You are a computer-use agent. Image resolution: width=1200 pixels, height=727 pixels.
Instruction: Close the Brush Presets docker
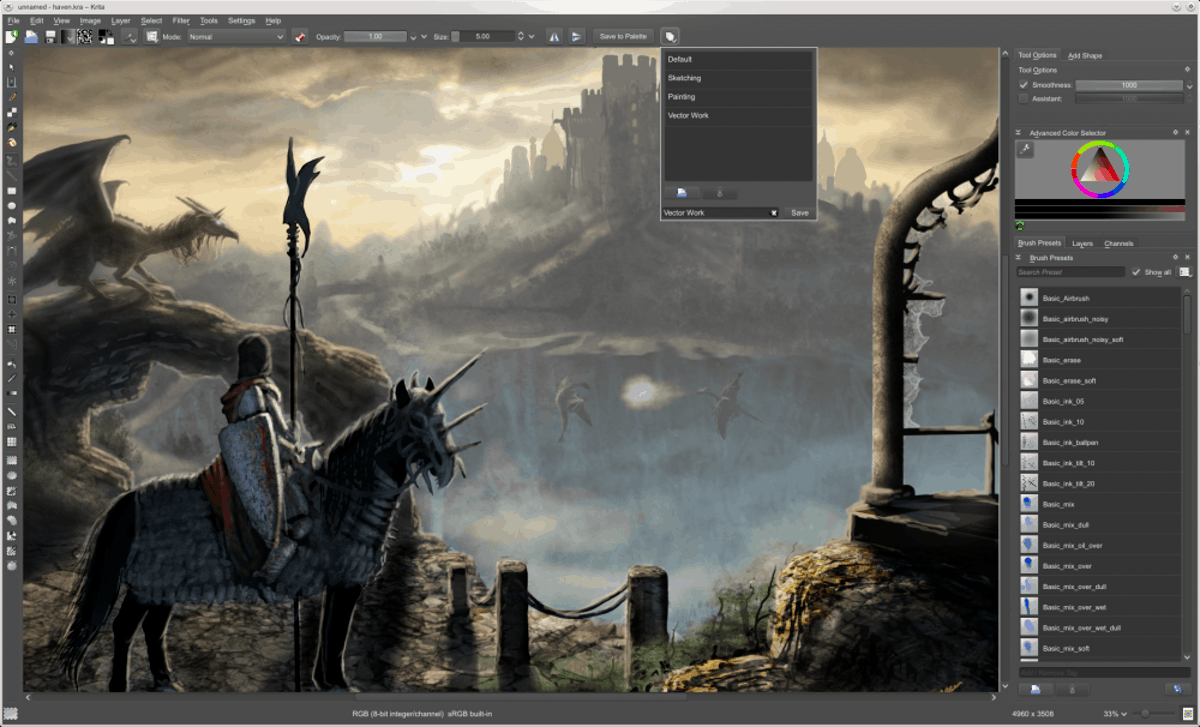[1188, 257]
